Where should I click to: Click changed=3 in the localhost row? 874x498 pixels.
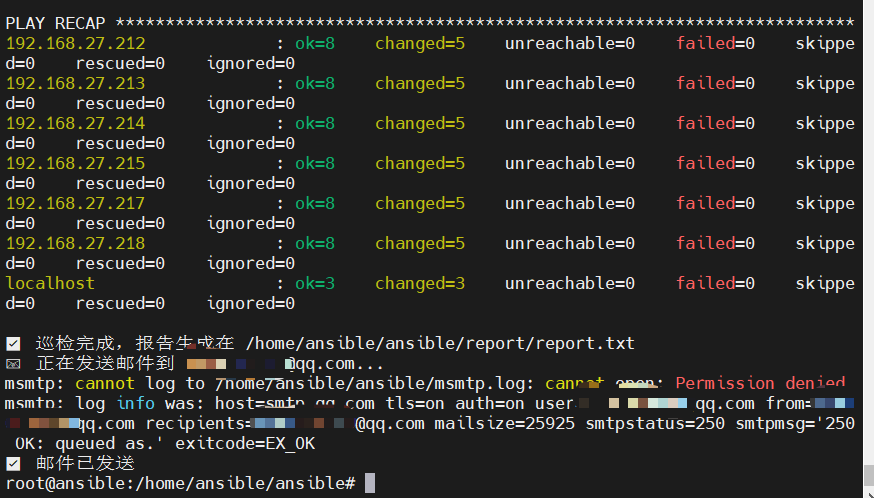(x=420, y=283)
